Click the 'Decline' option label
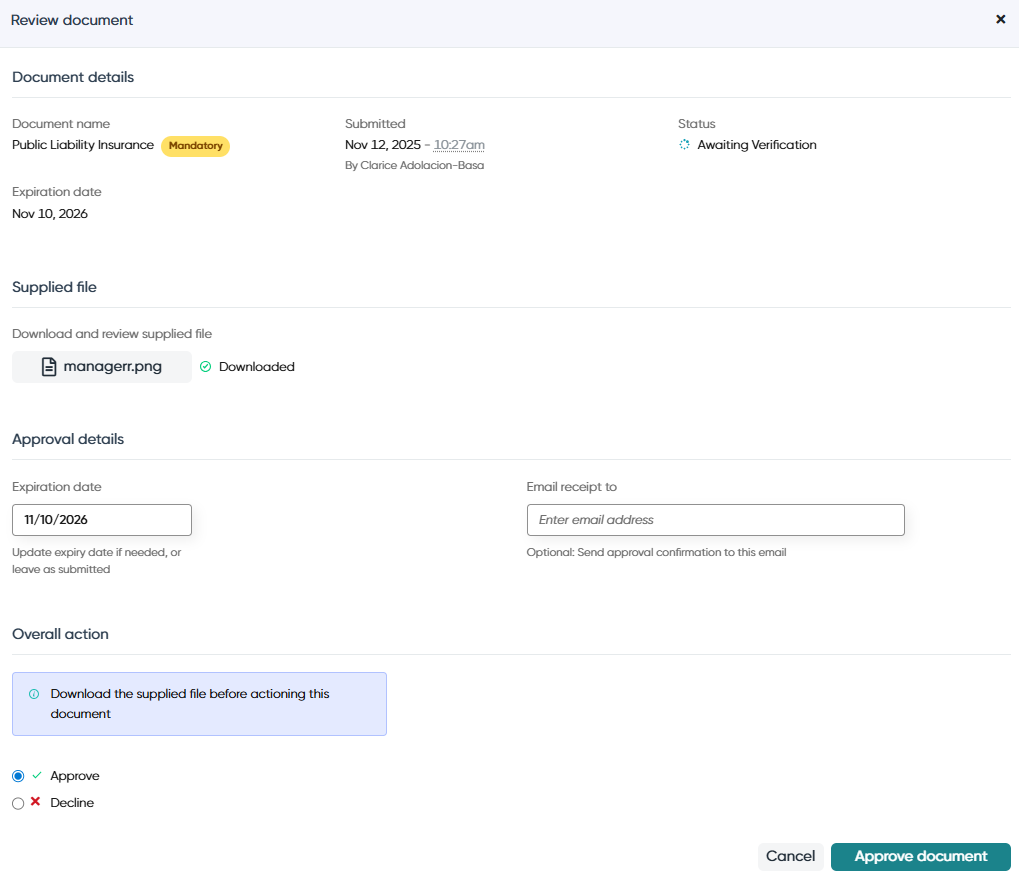Viewport: 1019px width, 878px height. pyautogui.click(x=72, y=803)
